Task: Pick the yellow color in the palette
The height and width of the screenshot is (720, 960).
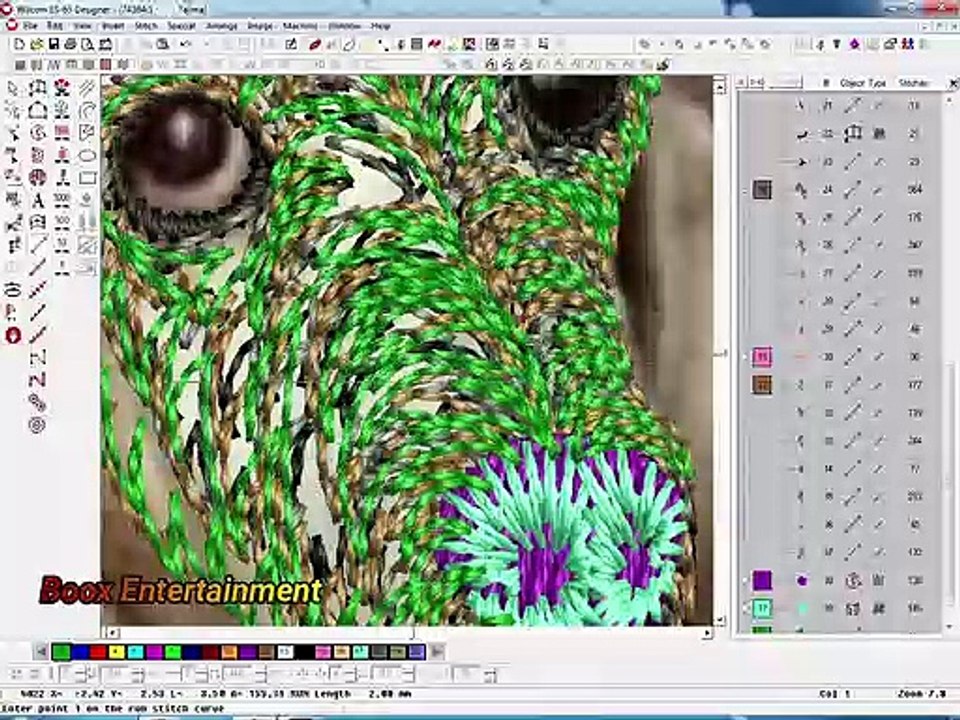Action: pos(116,652)
